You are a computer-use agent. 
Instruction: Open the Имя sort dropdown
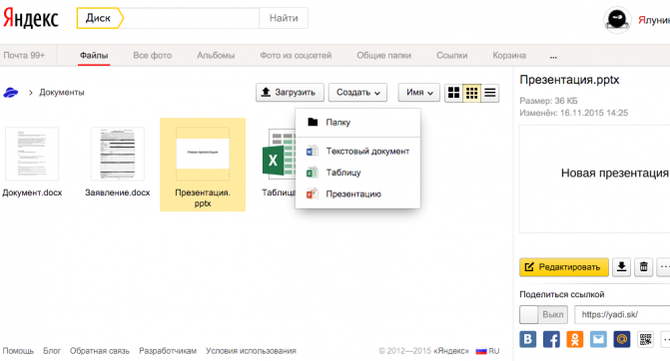tap(419, 92)
